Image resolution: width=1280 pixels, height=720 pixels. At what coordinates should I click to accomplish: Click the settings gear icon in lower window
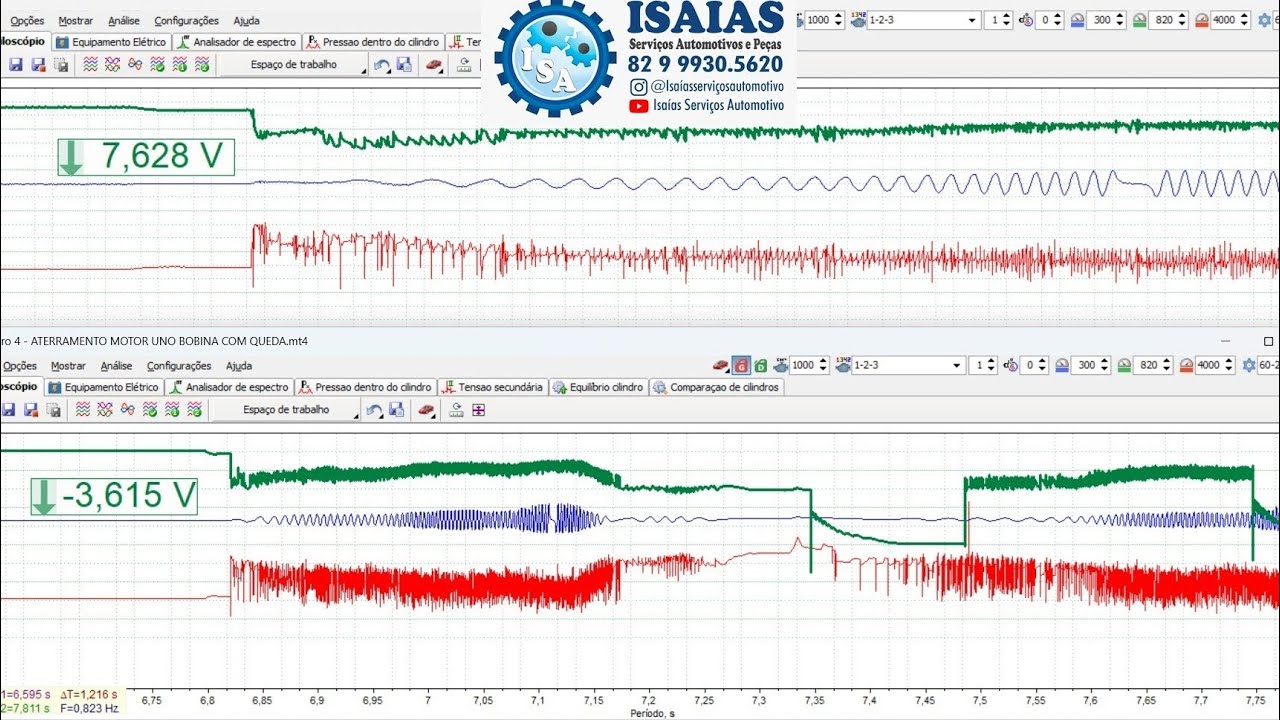pyautogui.click(x=1248, y=365)
